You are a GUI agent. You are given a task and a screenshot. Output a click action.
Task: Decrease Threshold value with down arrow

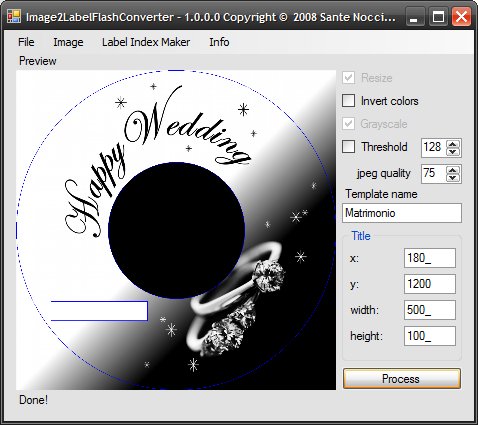point(453,152)
